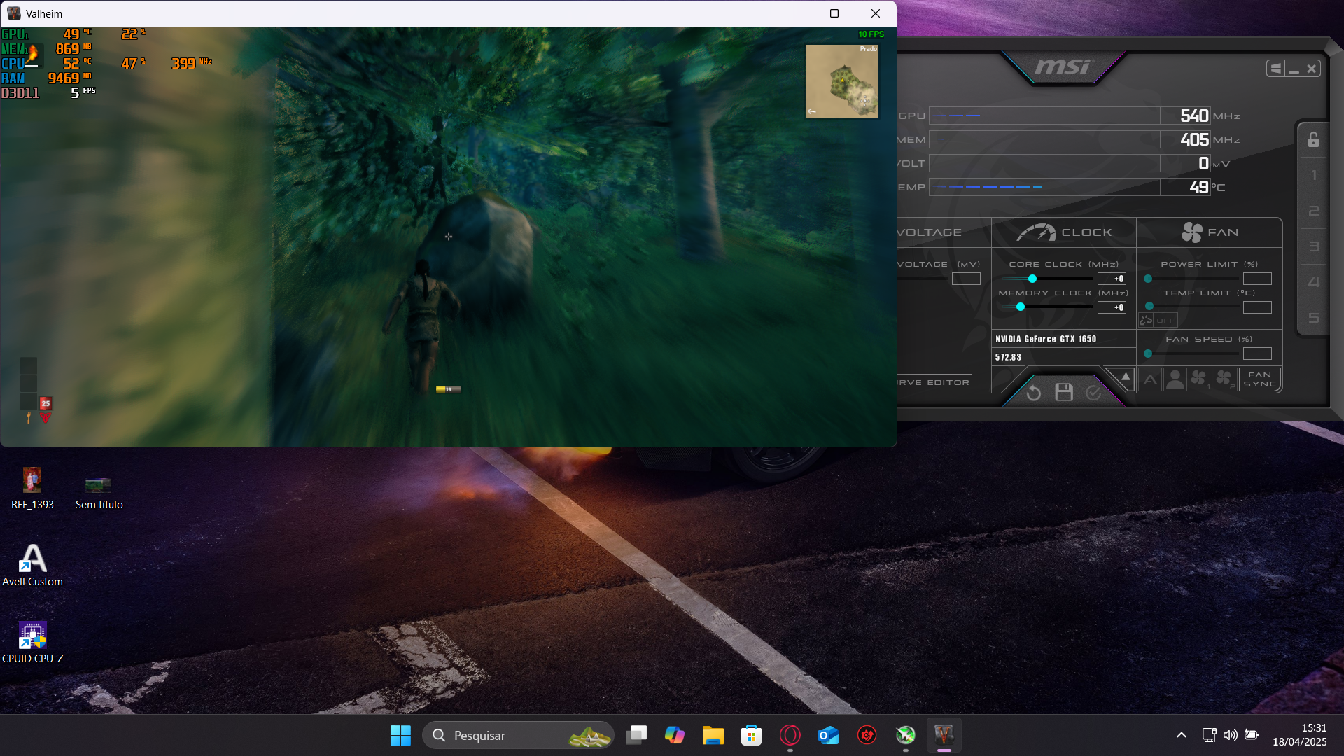The width and height of the screenshot is (1344, 756).
Task: Click the red status effect icon in Valheim
Action: (45, 404)
